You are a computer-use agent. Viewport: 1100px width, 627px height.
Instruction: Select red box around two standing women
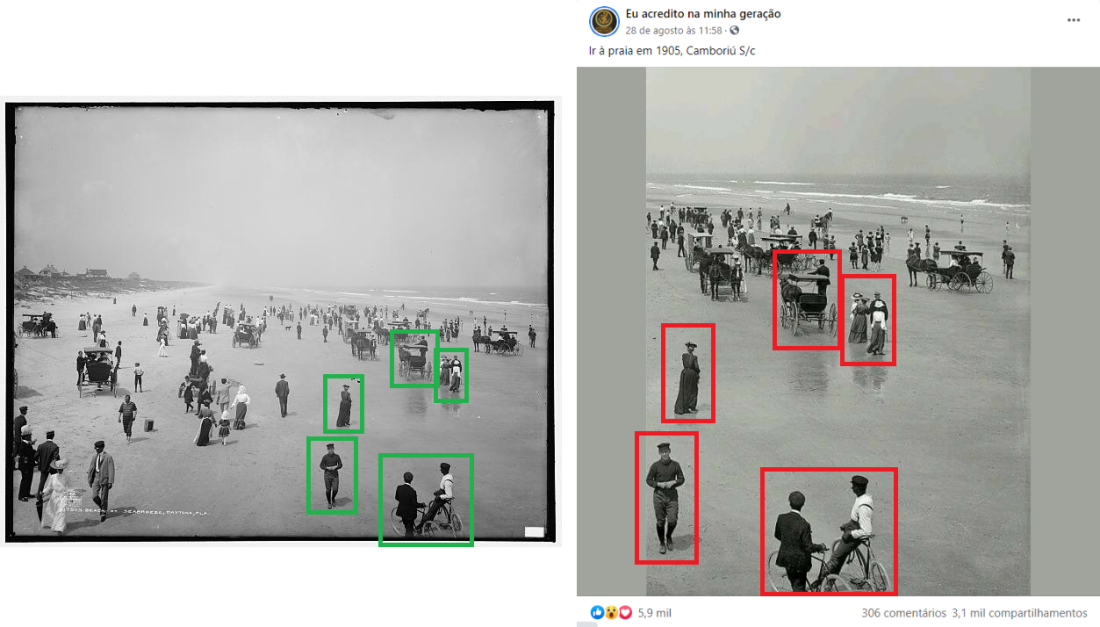pyautogui.click(x=868, y=320)
